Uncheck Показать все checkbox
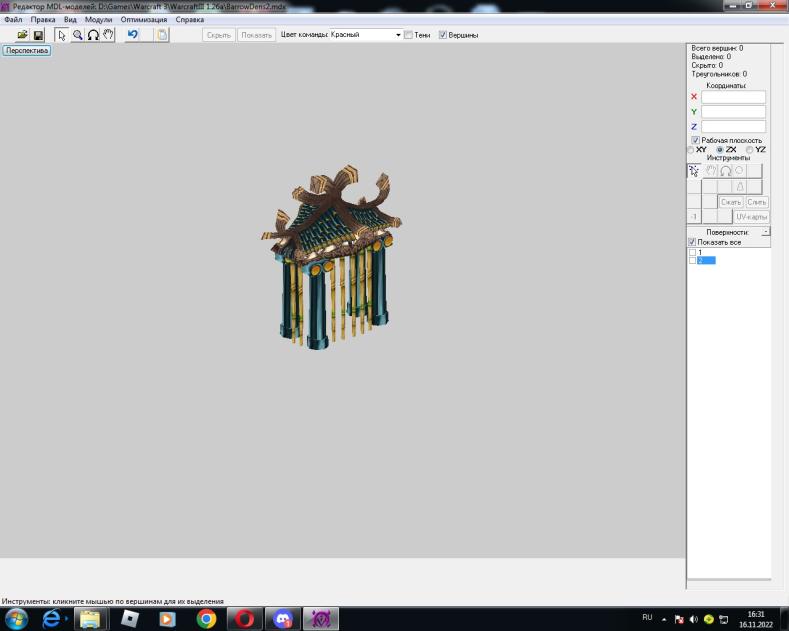Viewport: 789px width, 631px height. coord(692,242)
